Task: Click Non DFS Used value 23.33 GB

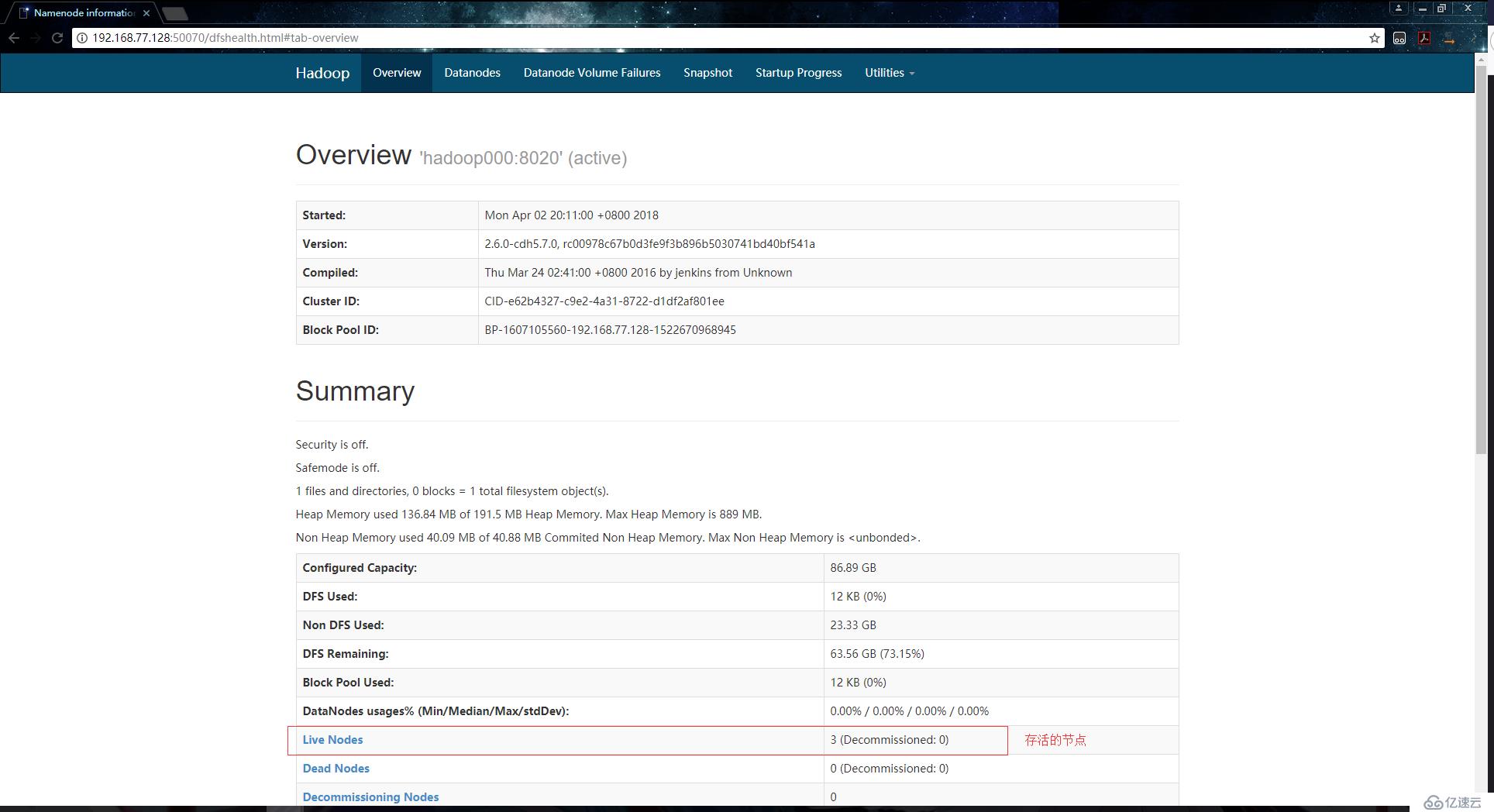Action: pyautogui.click(x=853, y=625)
